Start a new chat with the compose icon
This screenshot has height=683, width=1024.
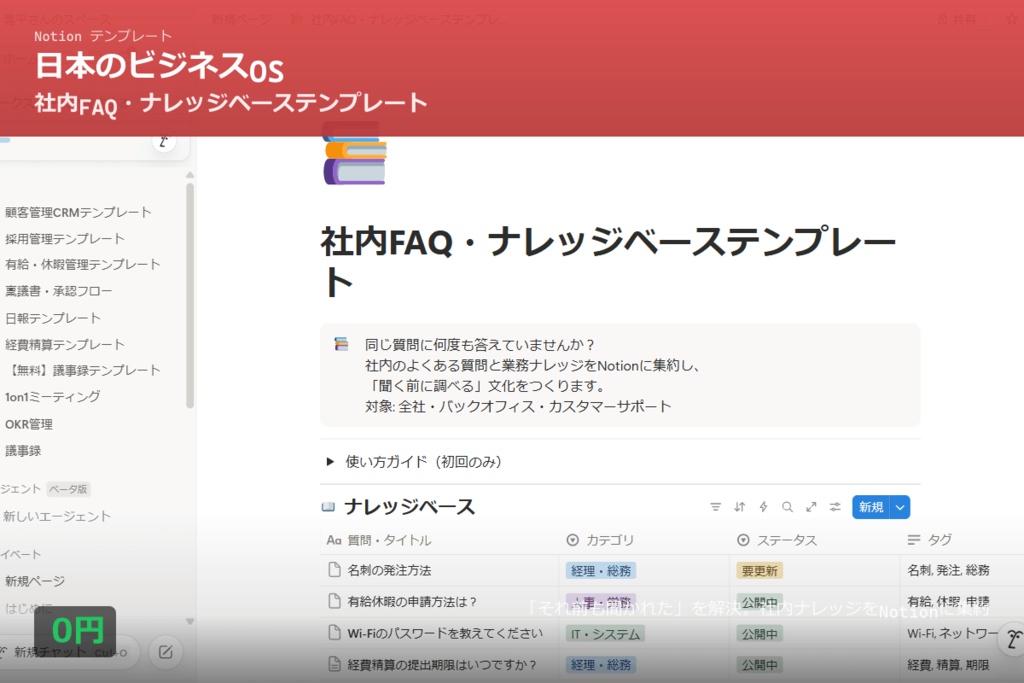click(165, 650)
